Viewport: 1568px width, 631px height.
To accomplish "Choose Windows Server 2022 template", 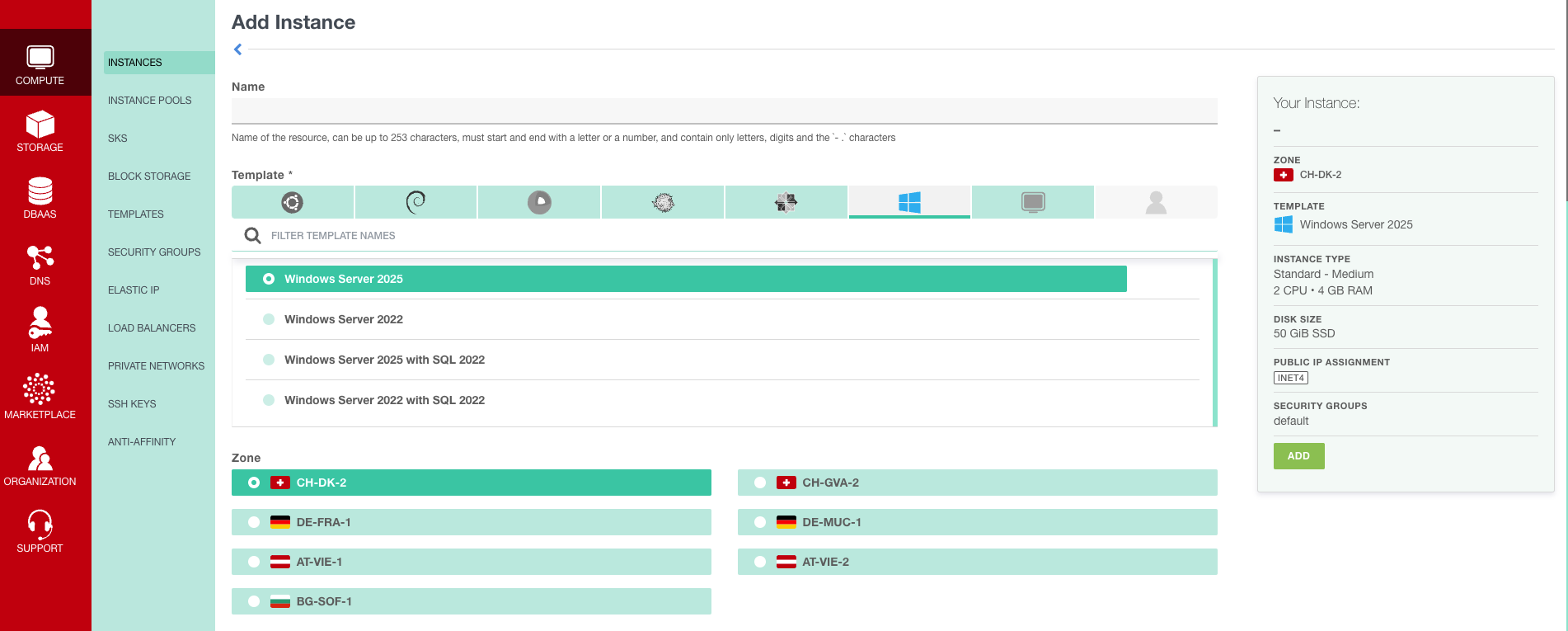I will pos(722,319).
